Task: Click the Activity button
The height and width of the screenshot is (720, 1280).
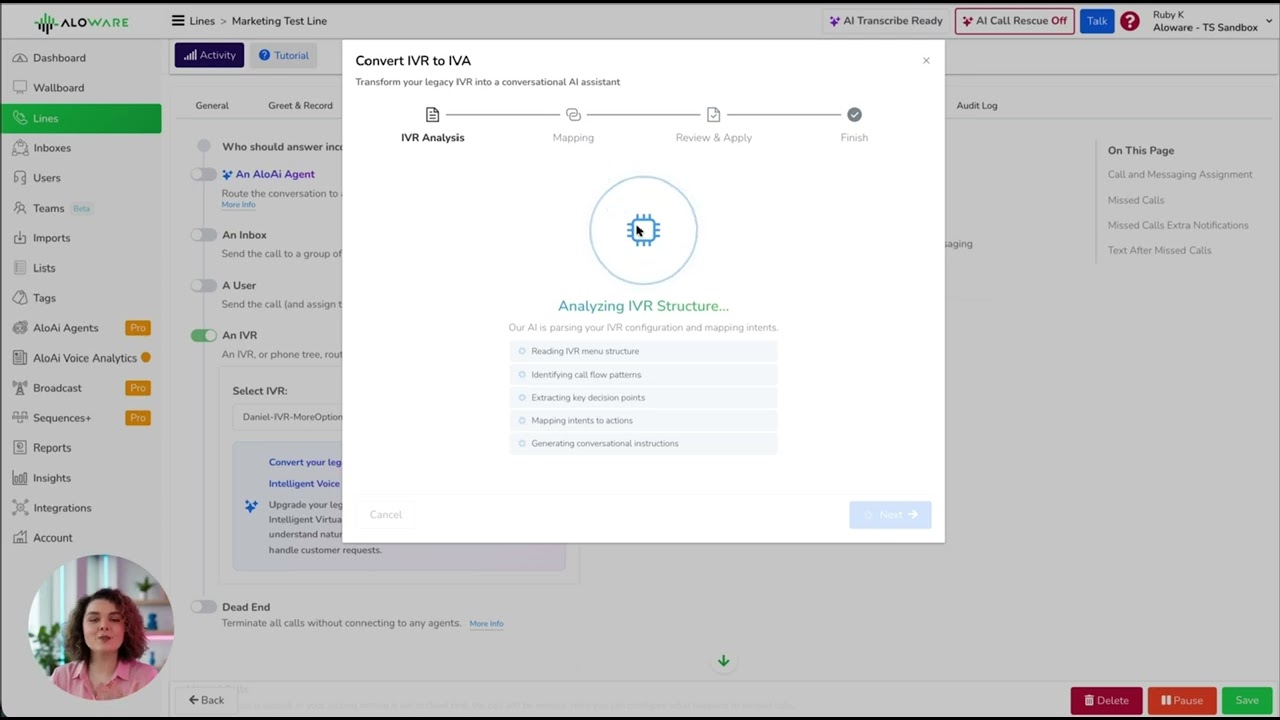Action: point(209,55)
